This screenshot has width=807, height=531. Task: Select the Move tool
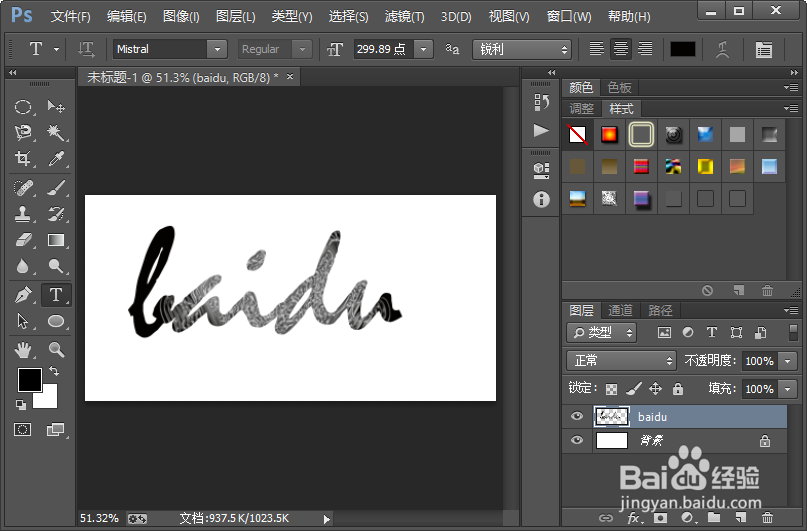(x=56, y=107)
